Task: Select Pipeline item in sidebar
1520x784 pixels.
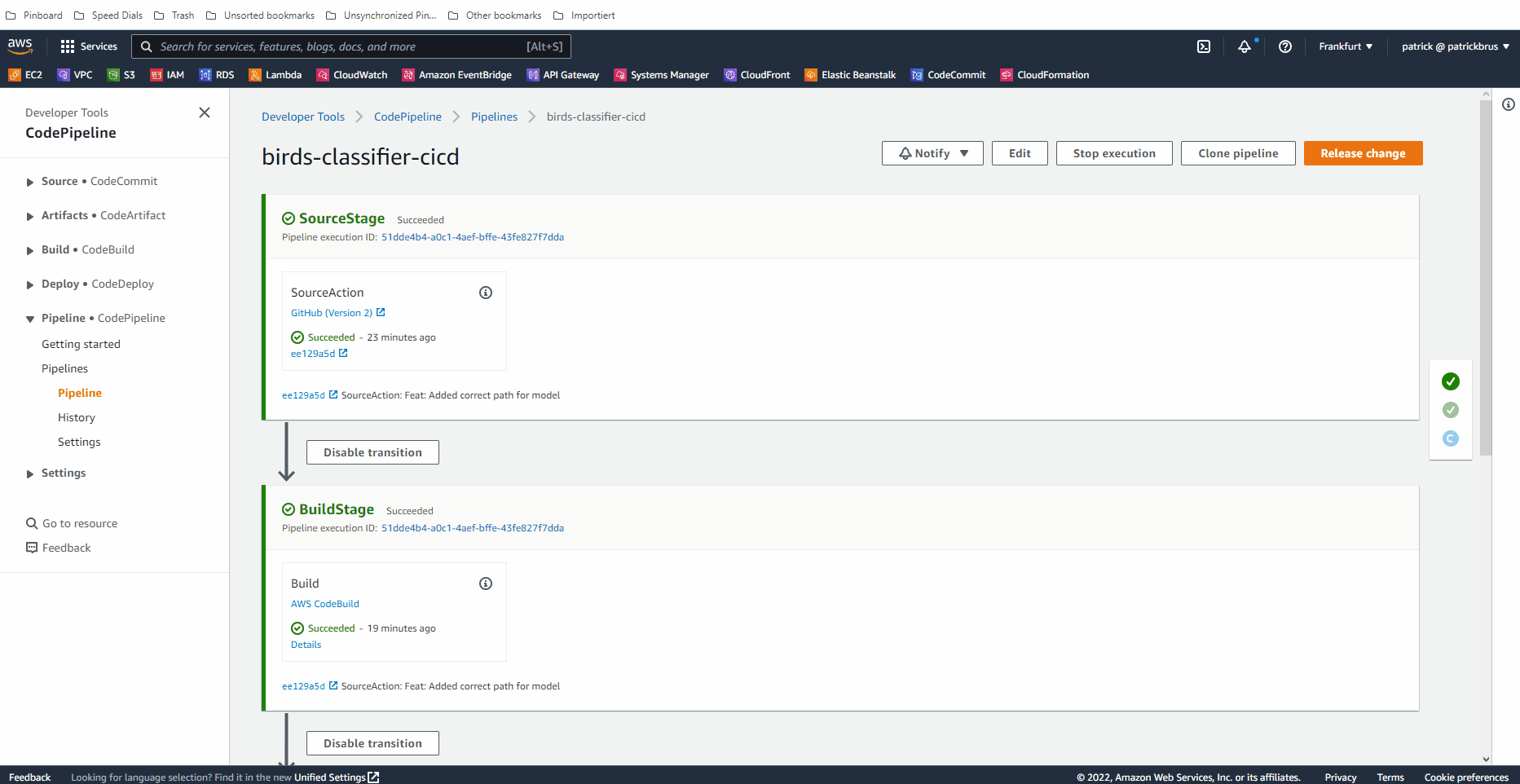Action: click(80, 393)
